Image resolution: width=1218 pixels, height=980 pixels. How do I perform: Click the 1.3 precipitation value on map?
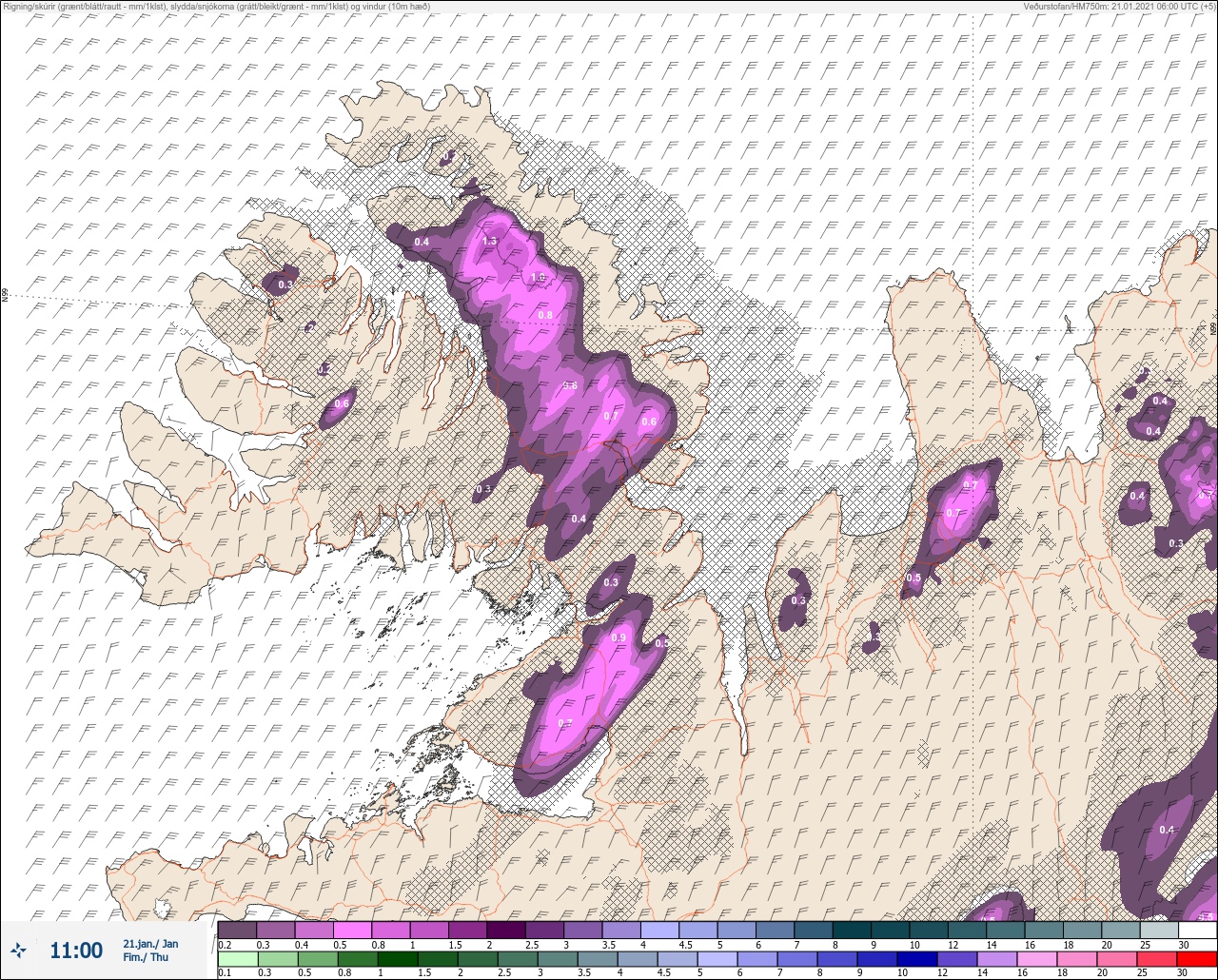490,242
